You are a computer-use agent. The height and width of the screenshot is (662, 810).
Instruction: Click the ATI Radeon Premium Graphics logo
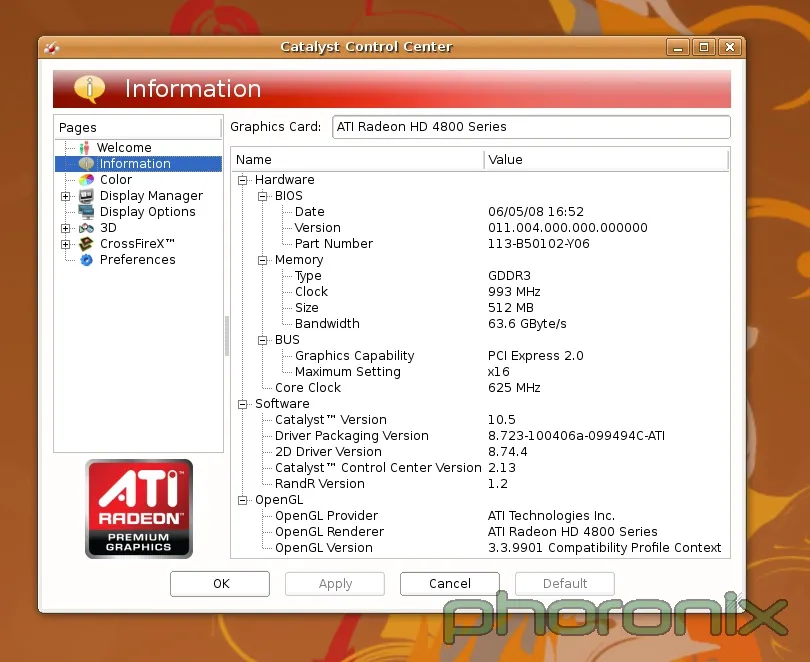point(139,509)
